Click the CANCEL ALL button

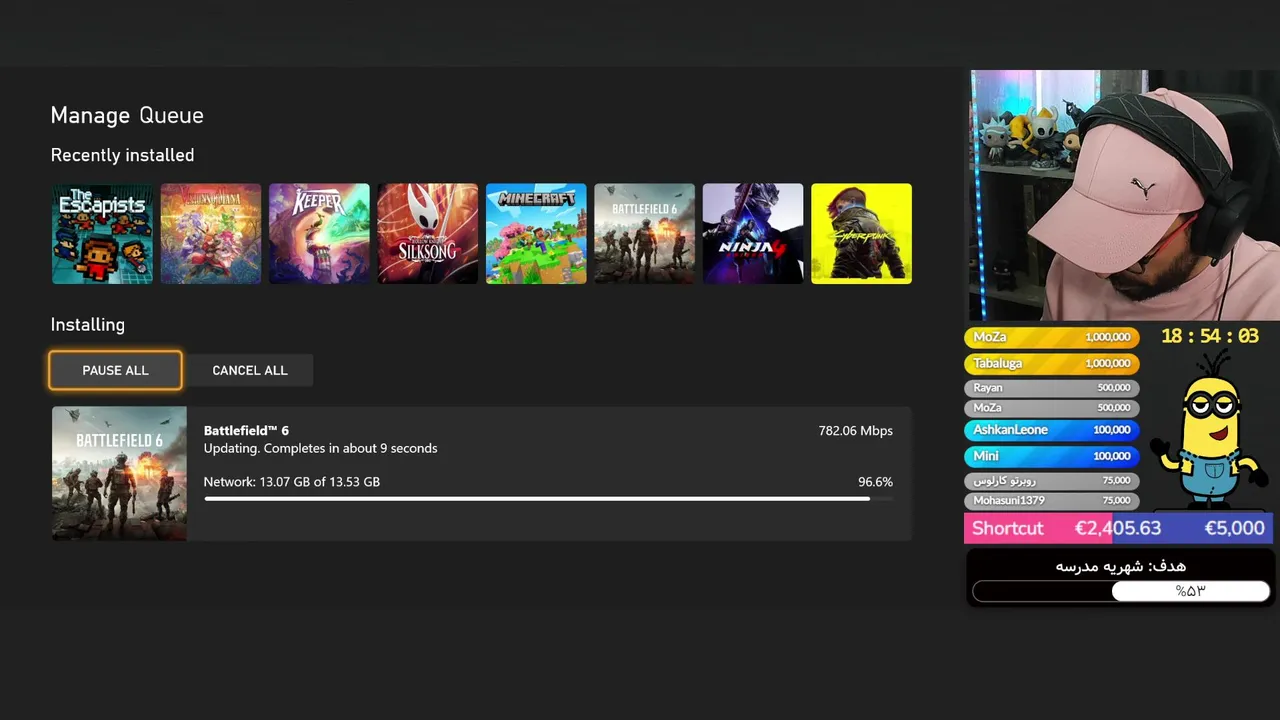(250, 370)
